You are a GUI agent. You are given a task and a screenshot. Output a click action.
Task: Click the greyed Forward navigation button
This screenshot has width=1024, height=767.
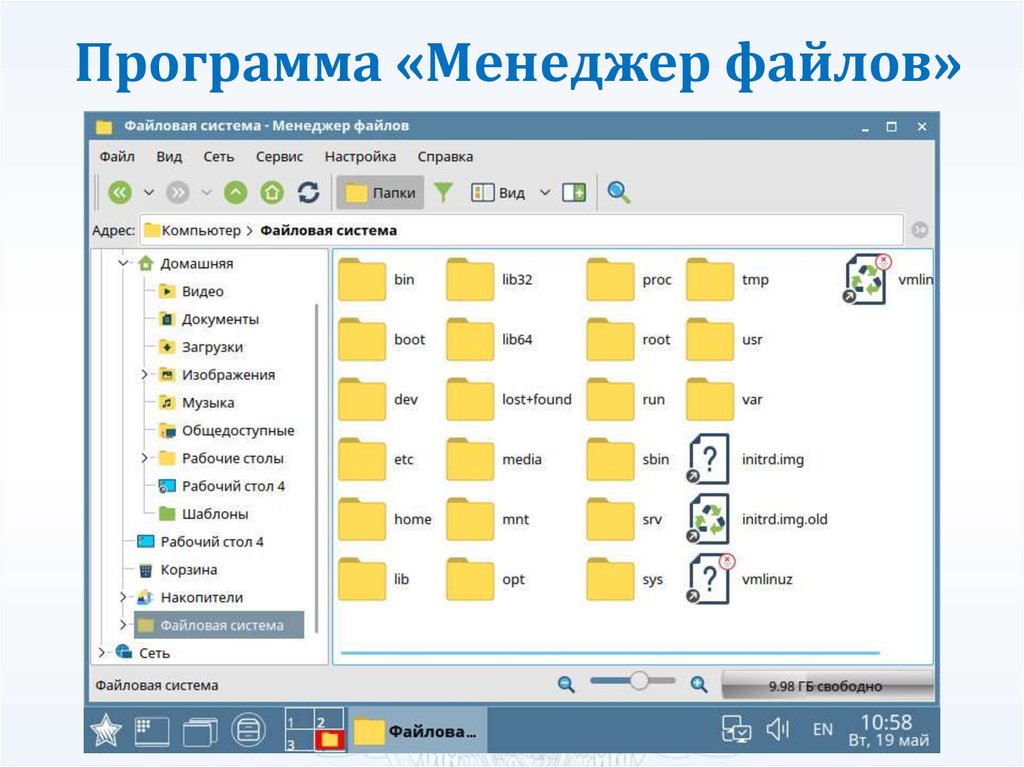coord(178,193)
